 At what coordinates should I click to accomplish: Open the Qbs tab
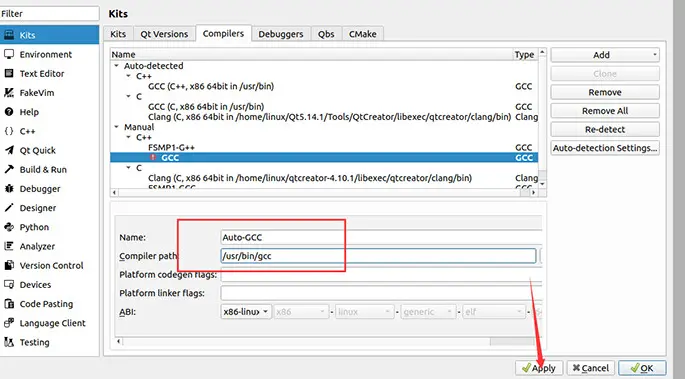[326, 34]
